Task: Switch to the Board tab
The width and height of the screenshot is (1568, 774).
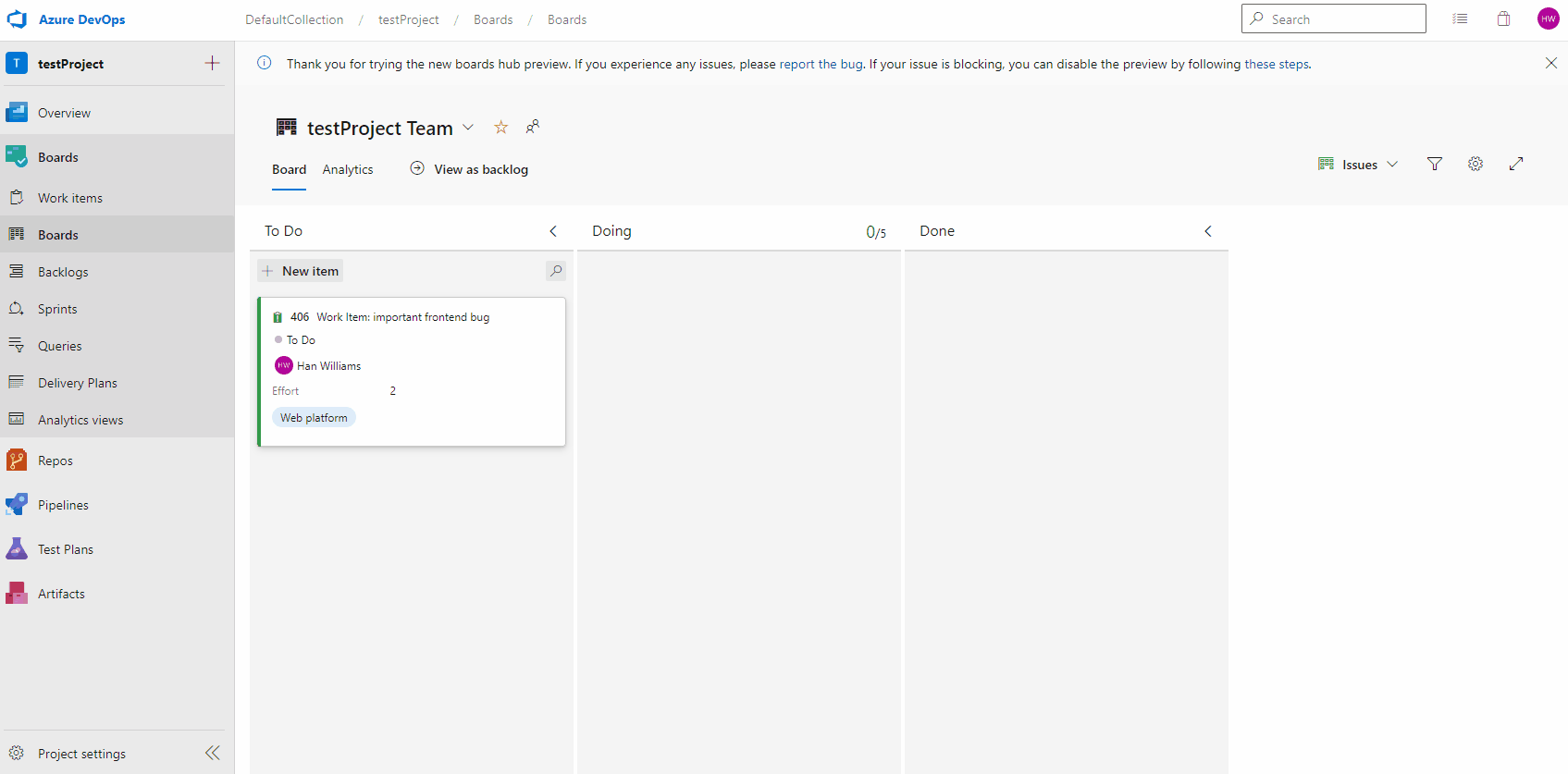Action: point(289,170)
